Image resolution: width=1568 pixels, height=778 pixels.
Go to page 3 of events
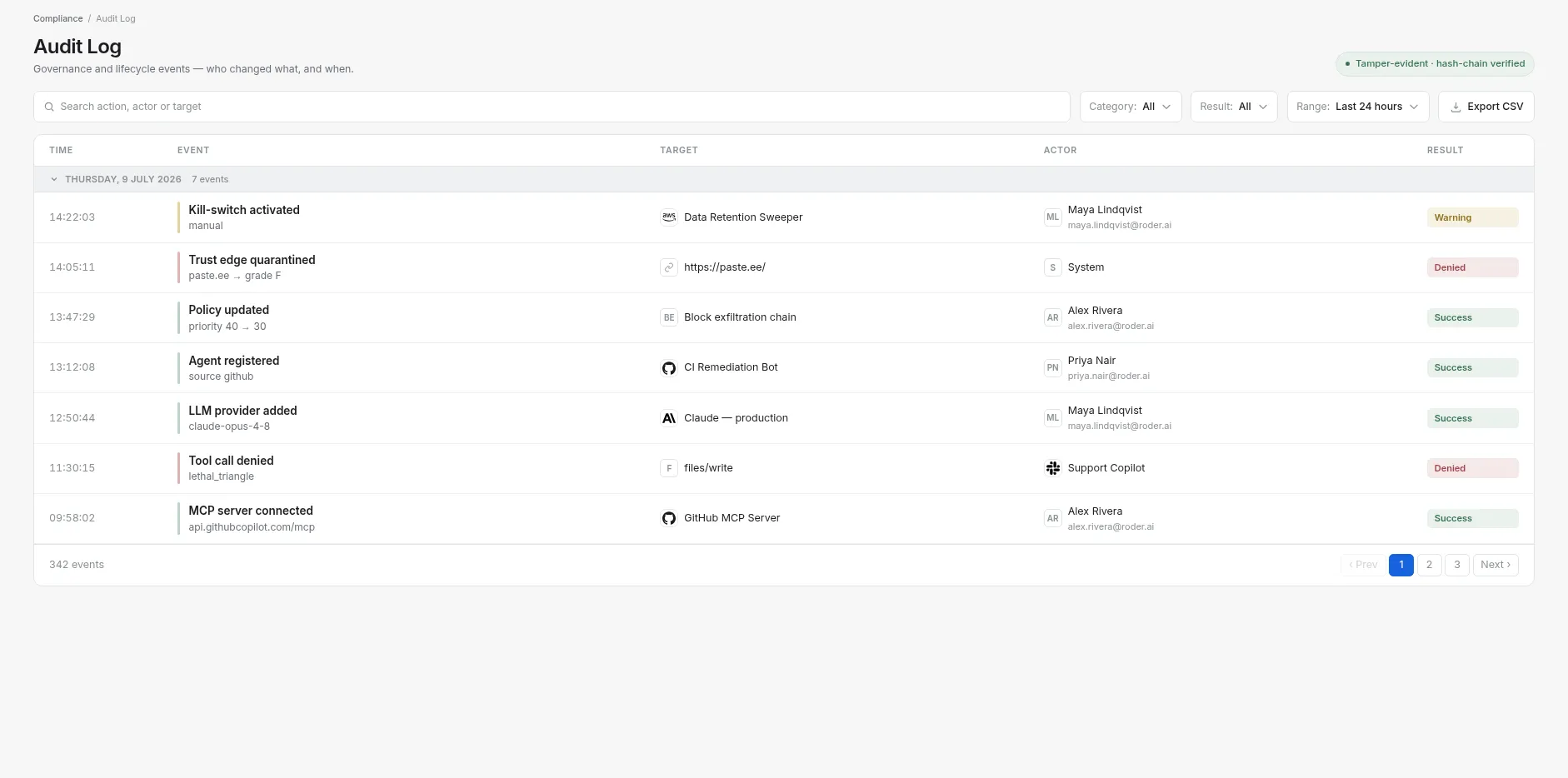[x=1457, y=565]
